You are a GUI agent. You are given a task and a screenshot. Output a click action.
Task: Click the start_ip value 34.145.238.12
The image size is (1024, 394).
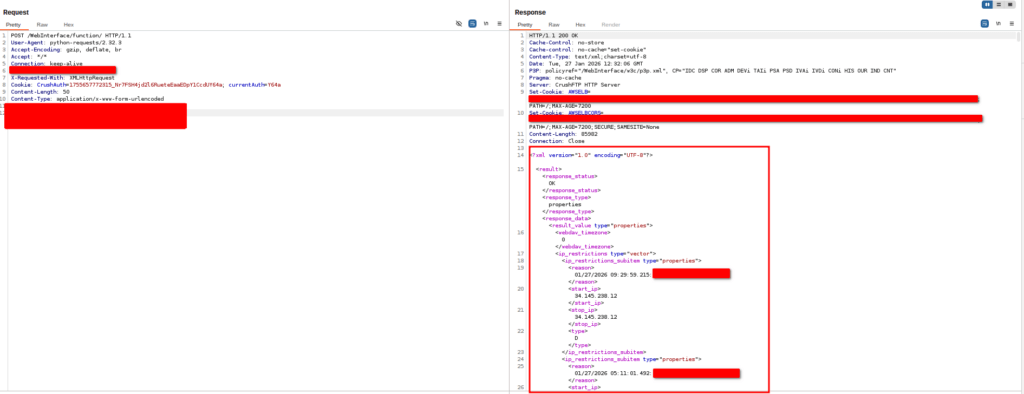tap(596, 296)
